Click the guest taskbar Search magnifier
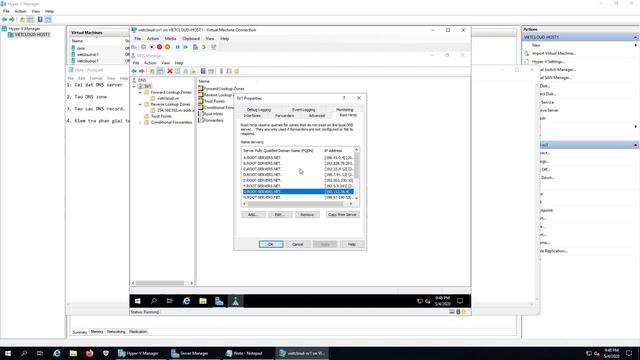This screenshot has height=360, width=640. (x=154, y=301)
